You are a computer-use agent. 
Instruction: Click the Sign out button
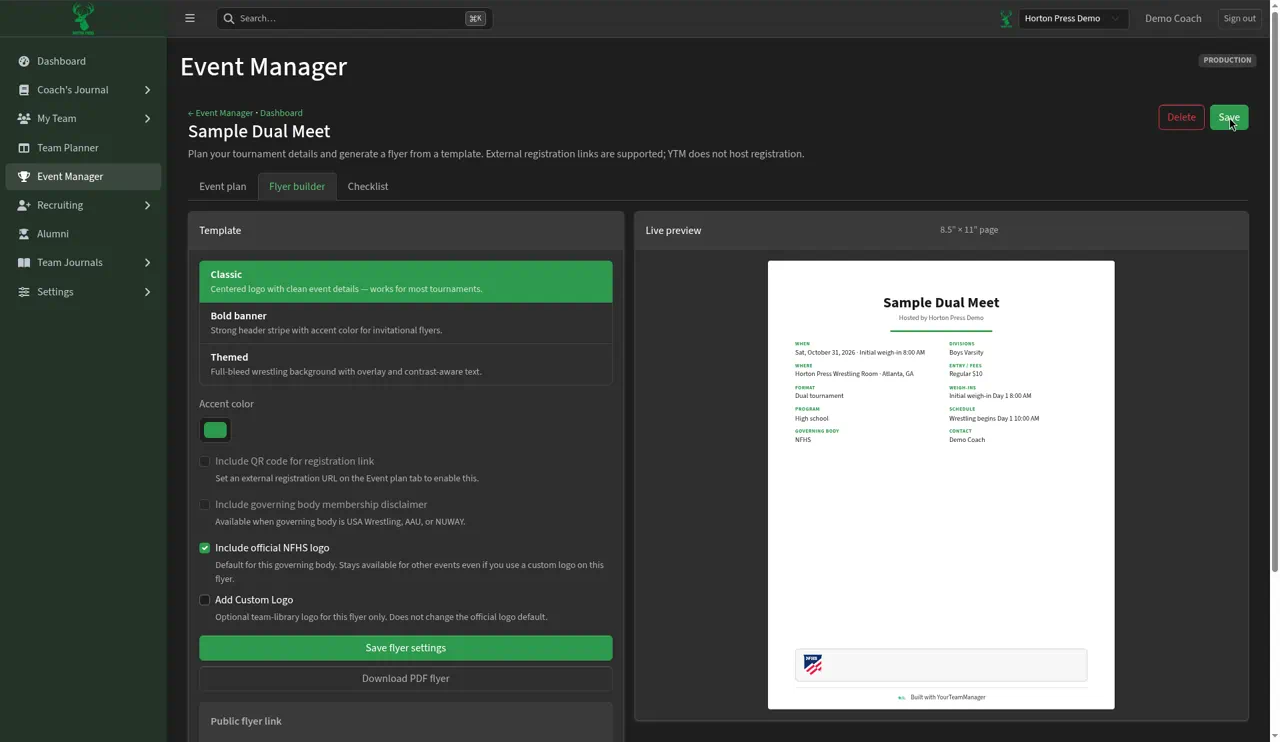1239,18
